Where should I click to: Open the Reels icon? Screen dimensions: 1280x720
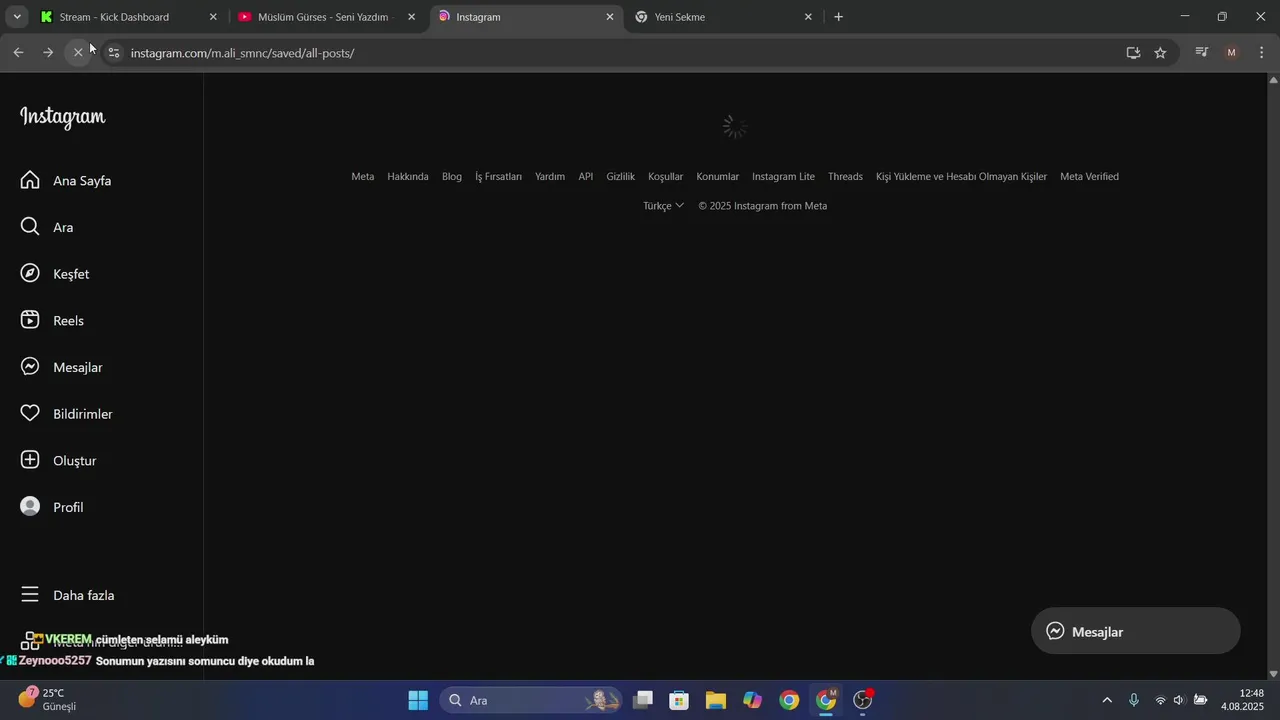tap(30, 320)
